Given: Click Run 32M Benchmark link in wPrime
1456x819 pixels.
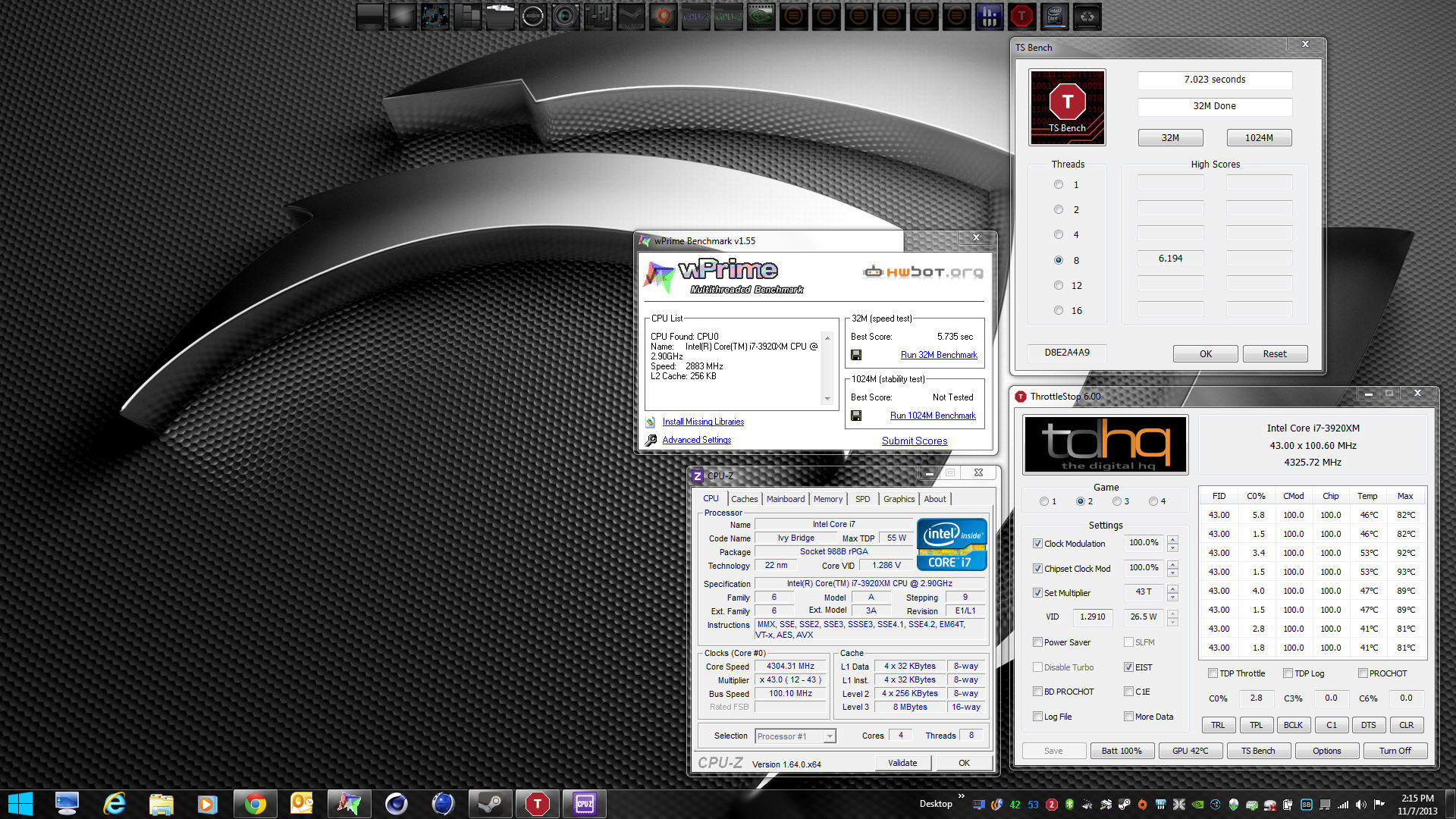Looking at the screenshot, I should point(939,355).
